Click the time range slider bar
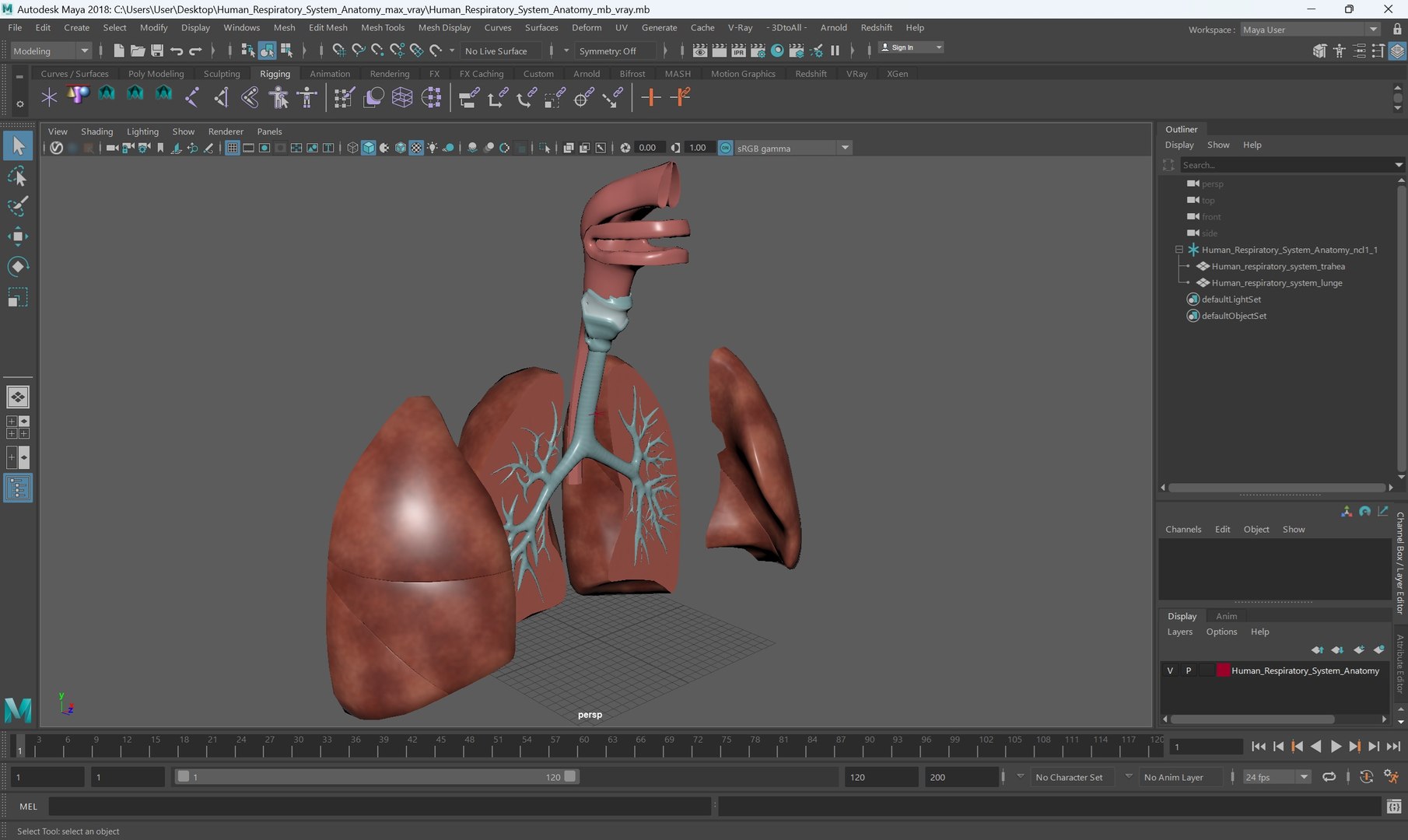The width and height of the screenshot is (1408, 840). (x=377, y=777)
